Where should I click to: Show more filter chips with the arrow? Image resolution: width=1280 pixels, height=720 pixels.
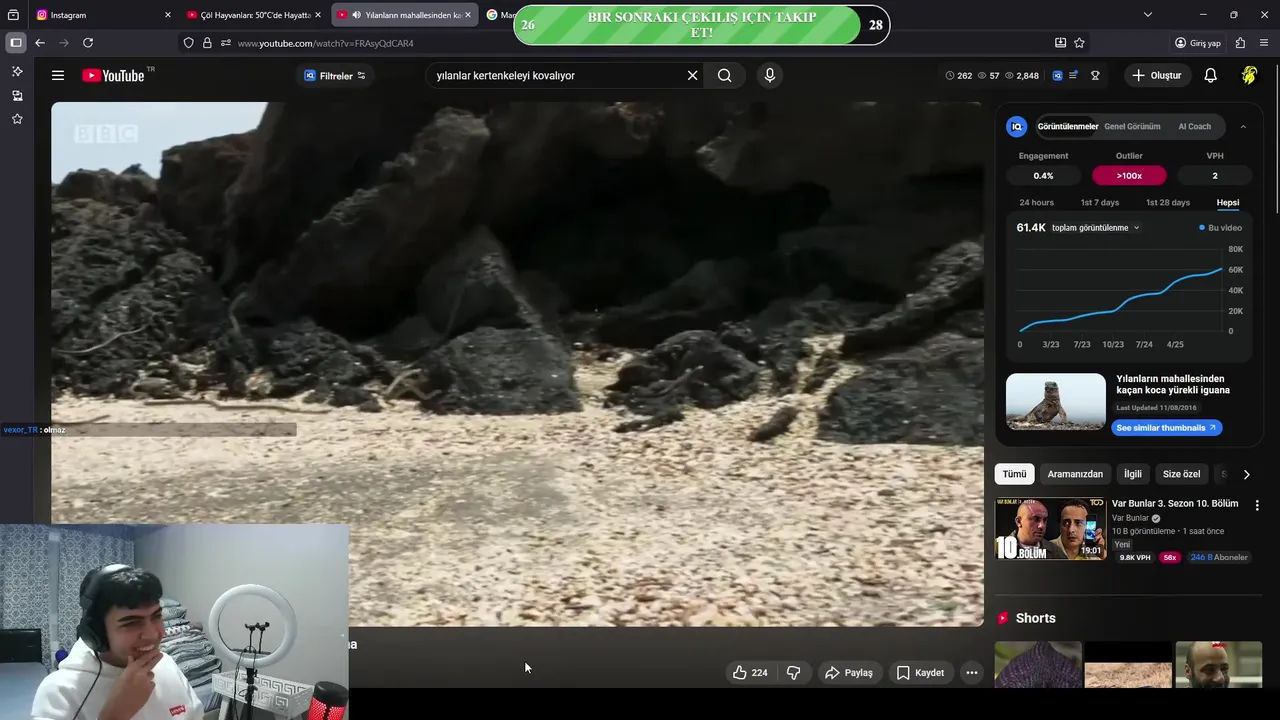[1246, 474]
